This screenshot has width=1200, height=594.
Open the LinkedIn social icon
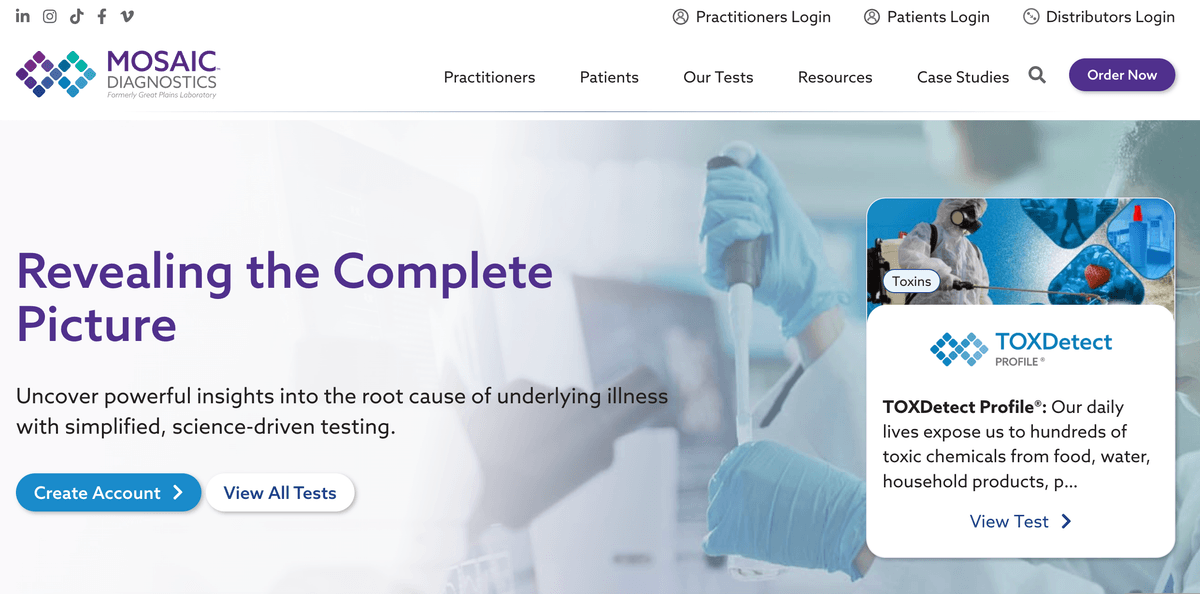click(23, 16)
